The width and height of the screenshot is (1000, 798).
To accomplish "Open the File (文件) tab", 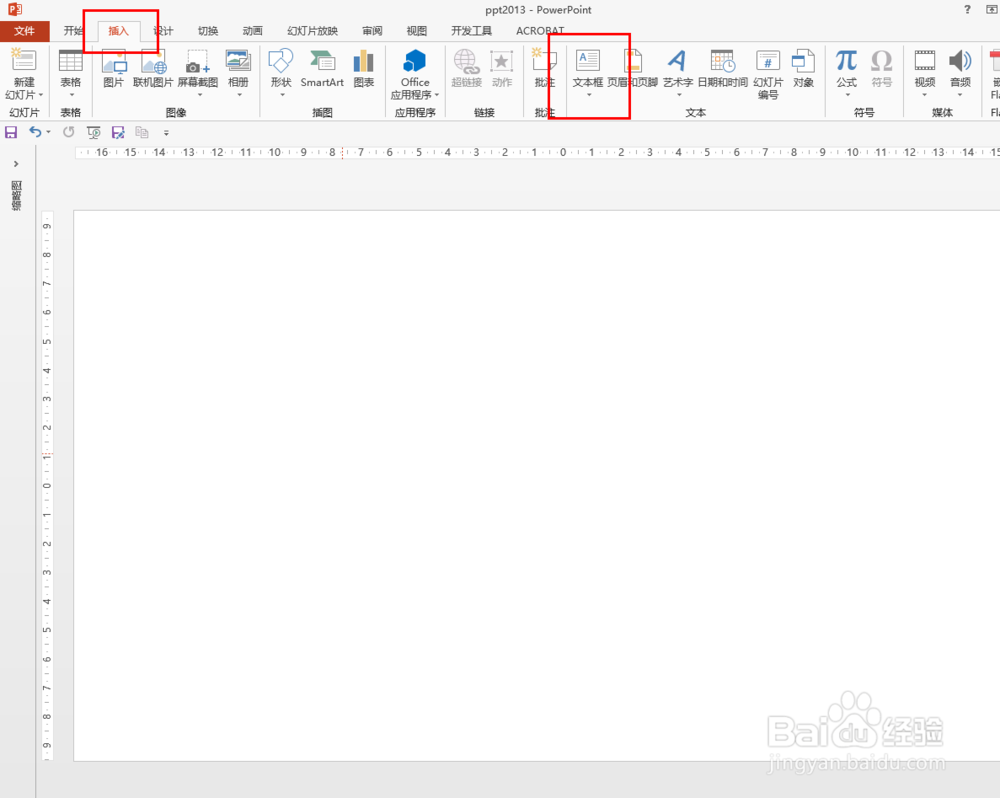I will 24,31.
